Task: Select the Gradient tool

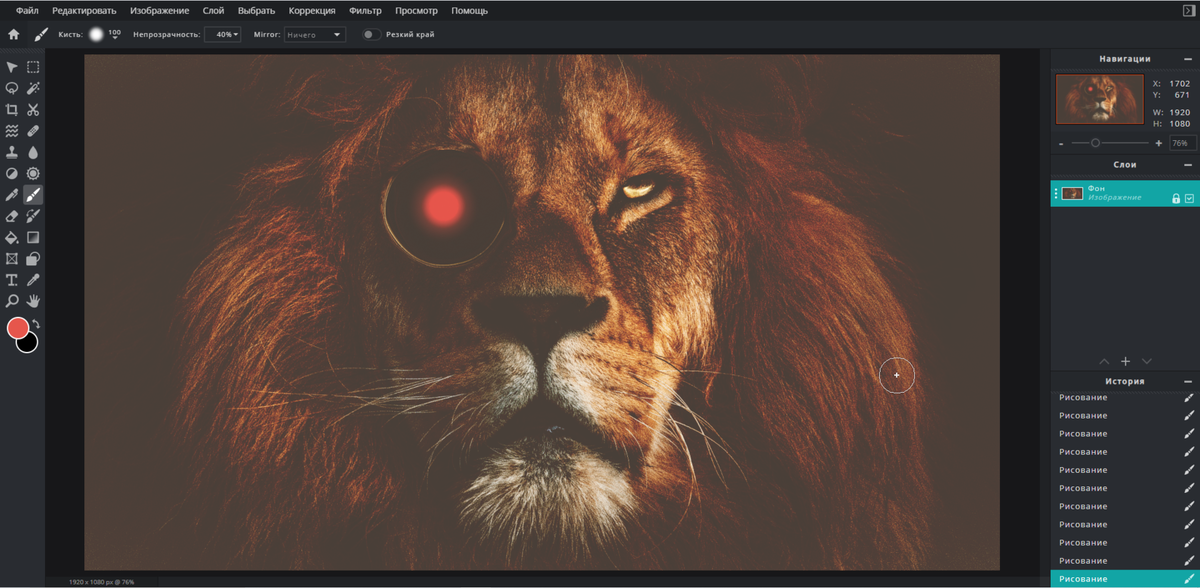Action: (x=33, y=237)
